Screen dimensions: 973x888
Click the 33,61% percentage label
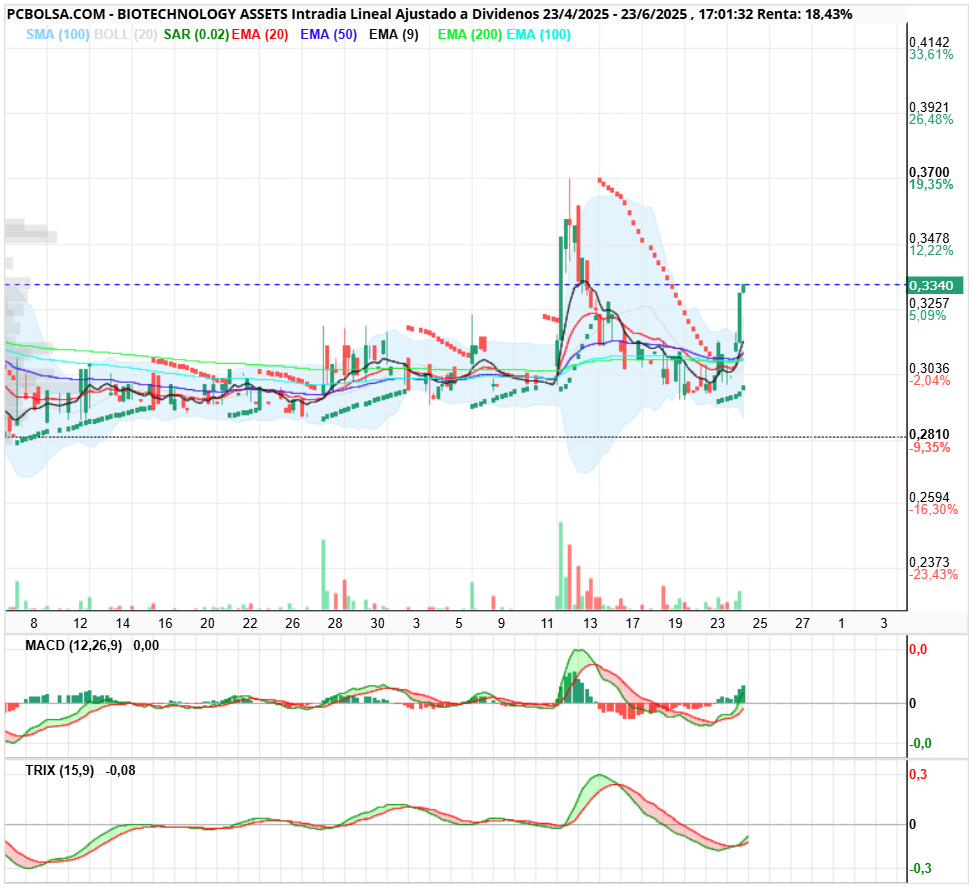pos(931,55)
